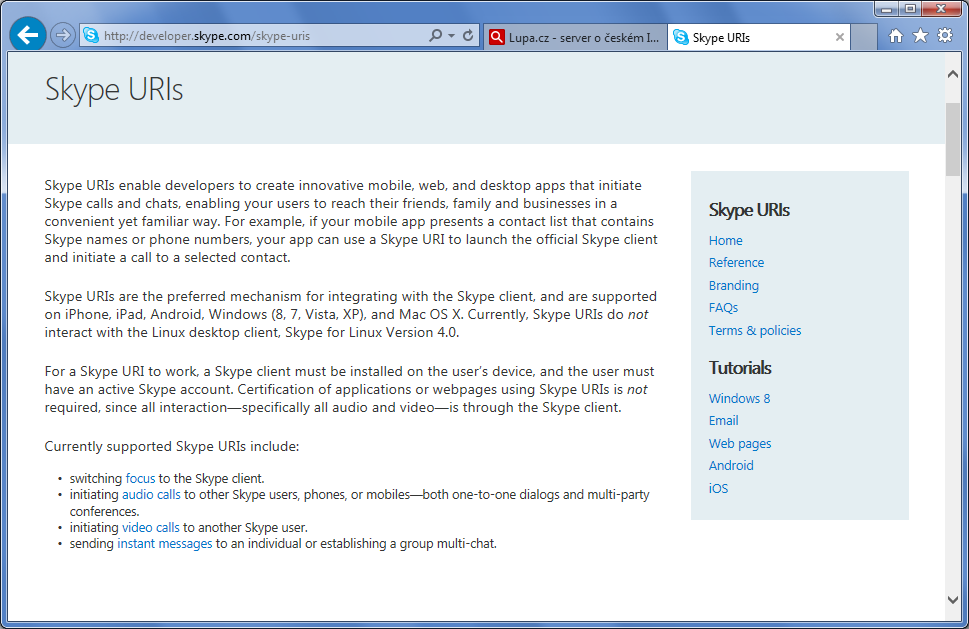This screenshot has width=969, height=629.
Task: Click the browser Forward arrow button
Action: pyautogui.click(x=62, y=36)
